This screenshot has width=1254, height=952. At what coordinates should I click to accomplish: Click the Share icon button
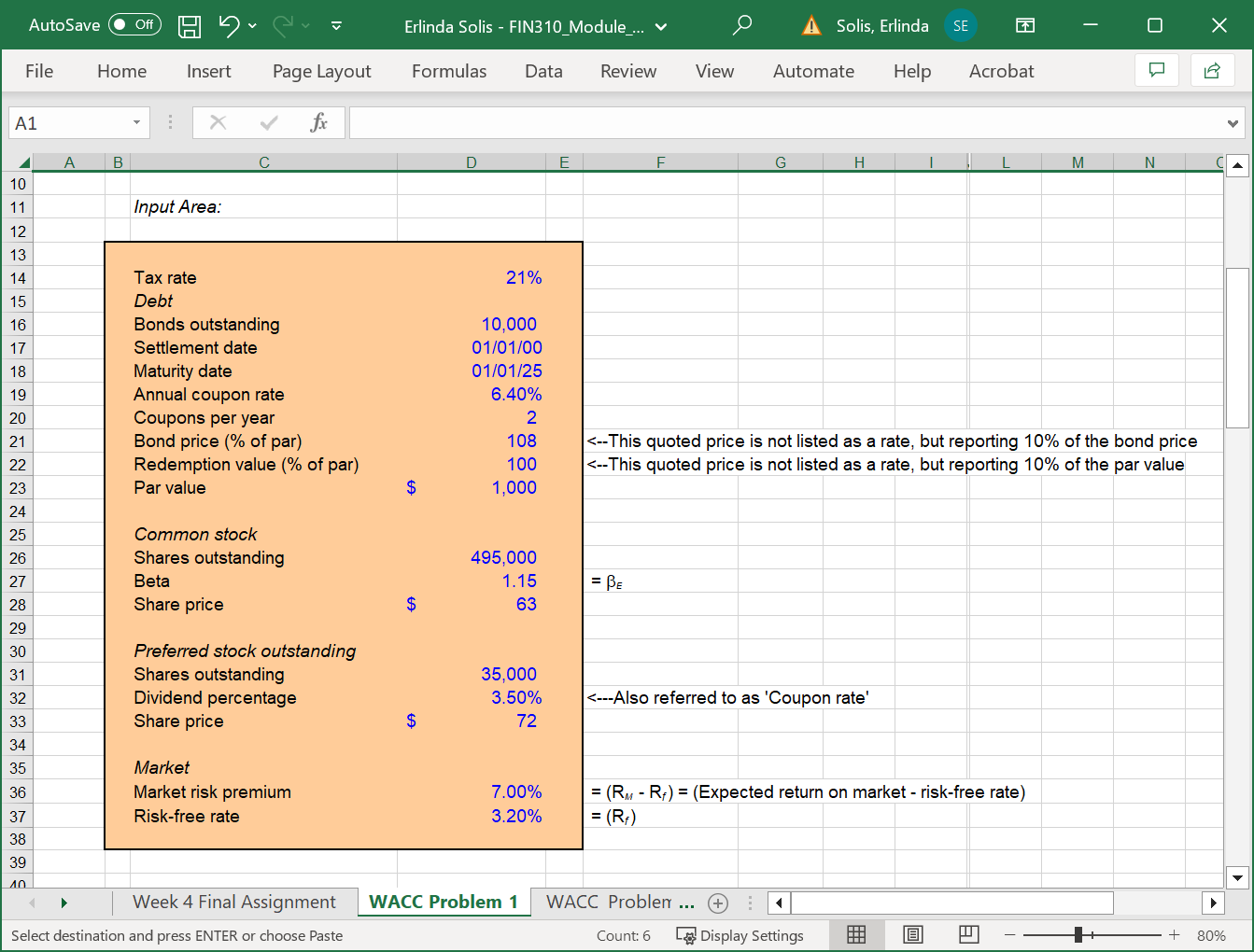tap(1212, 71)
